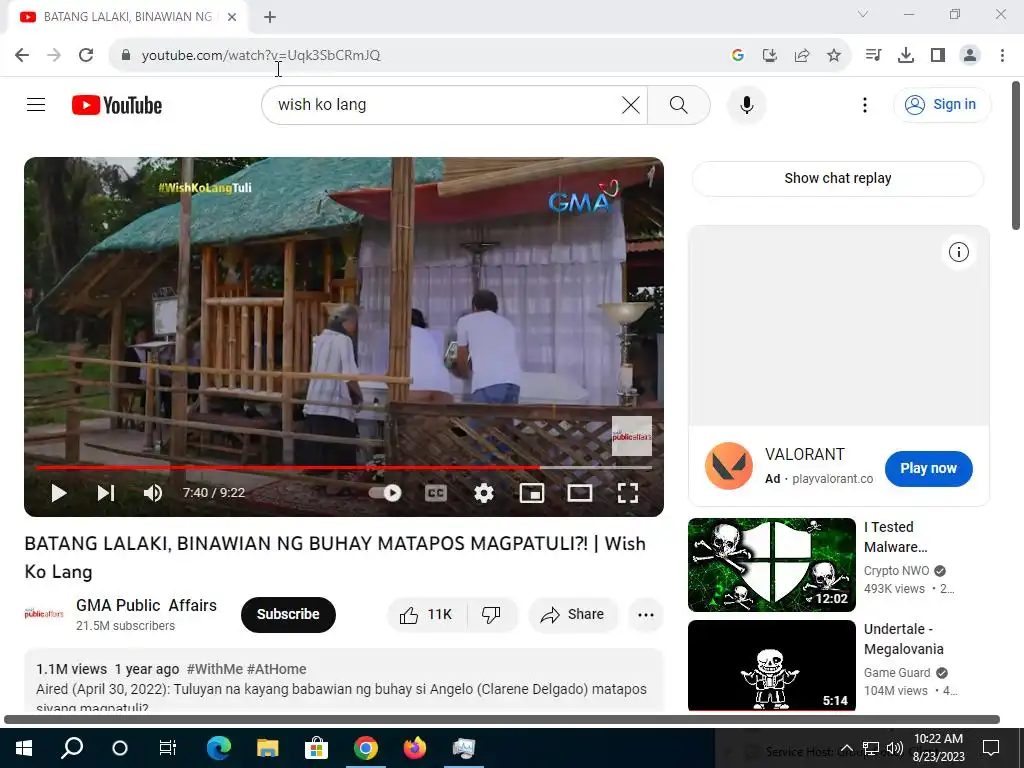
Task: Open player settings gear
Action: (x=483, y=492)
